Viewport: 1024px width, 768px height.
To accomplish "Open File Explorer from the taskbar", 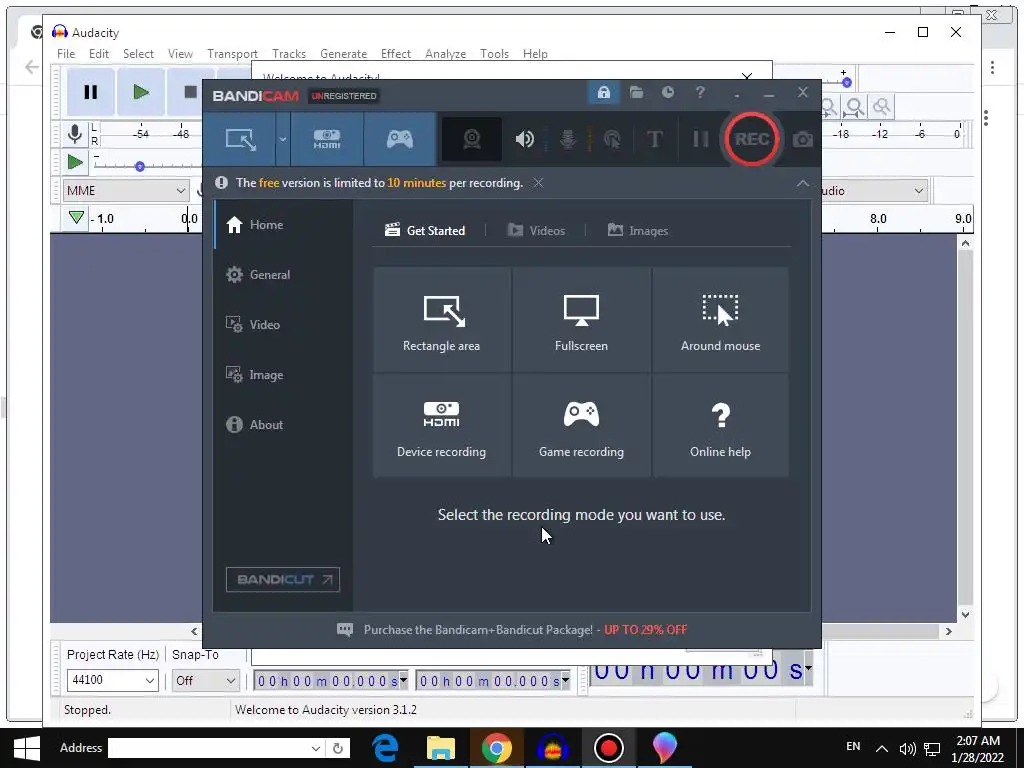I will pos(440,748).
